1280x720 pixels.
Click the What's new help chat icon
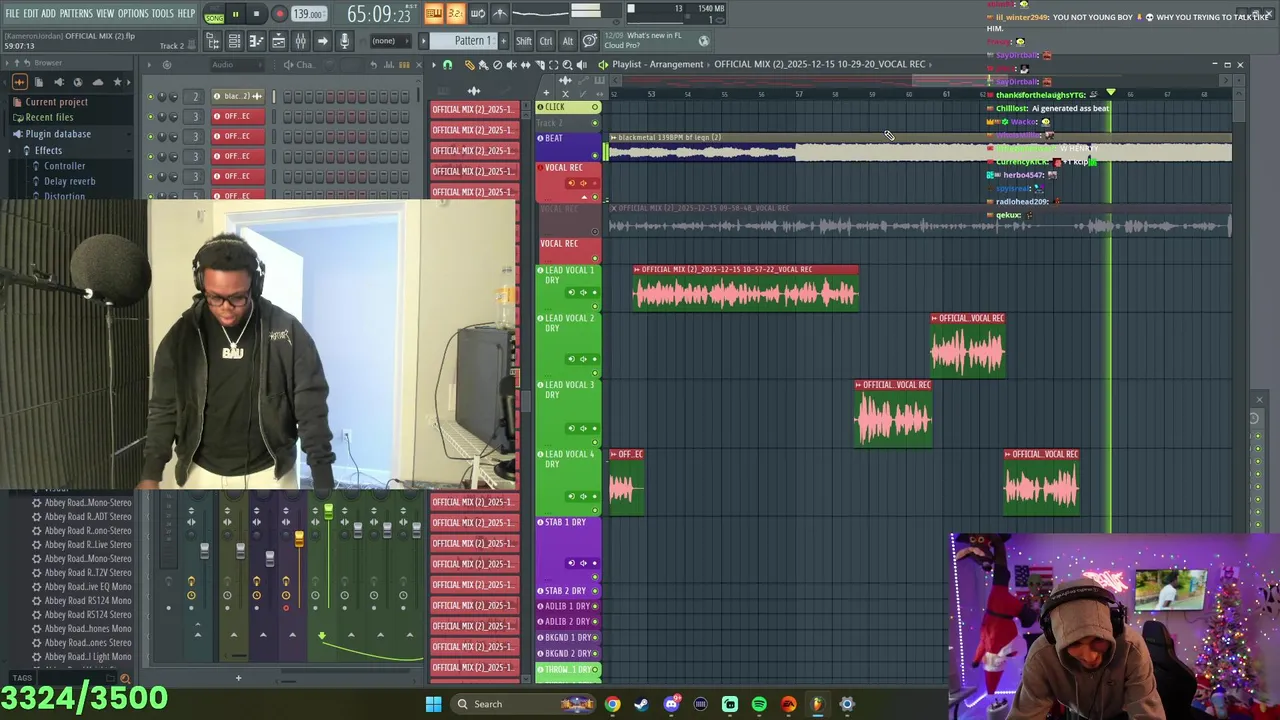point(590,41)
